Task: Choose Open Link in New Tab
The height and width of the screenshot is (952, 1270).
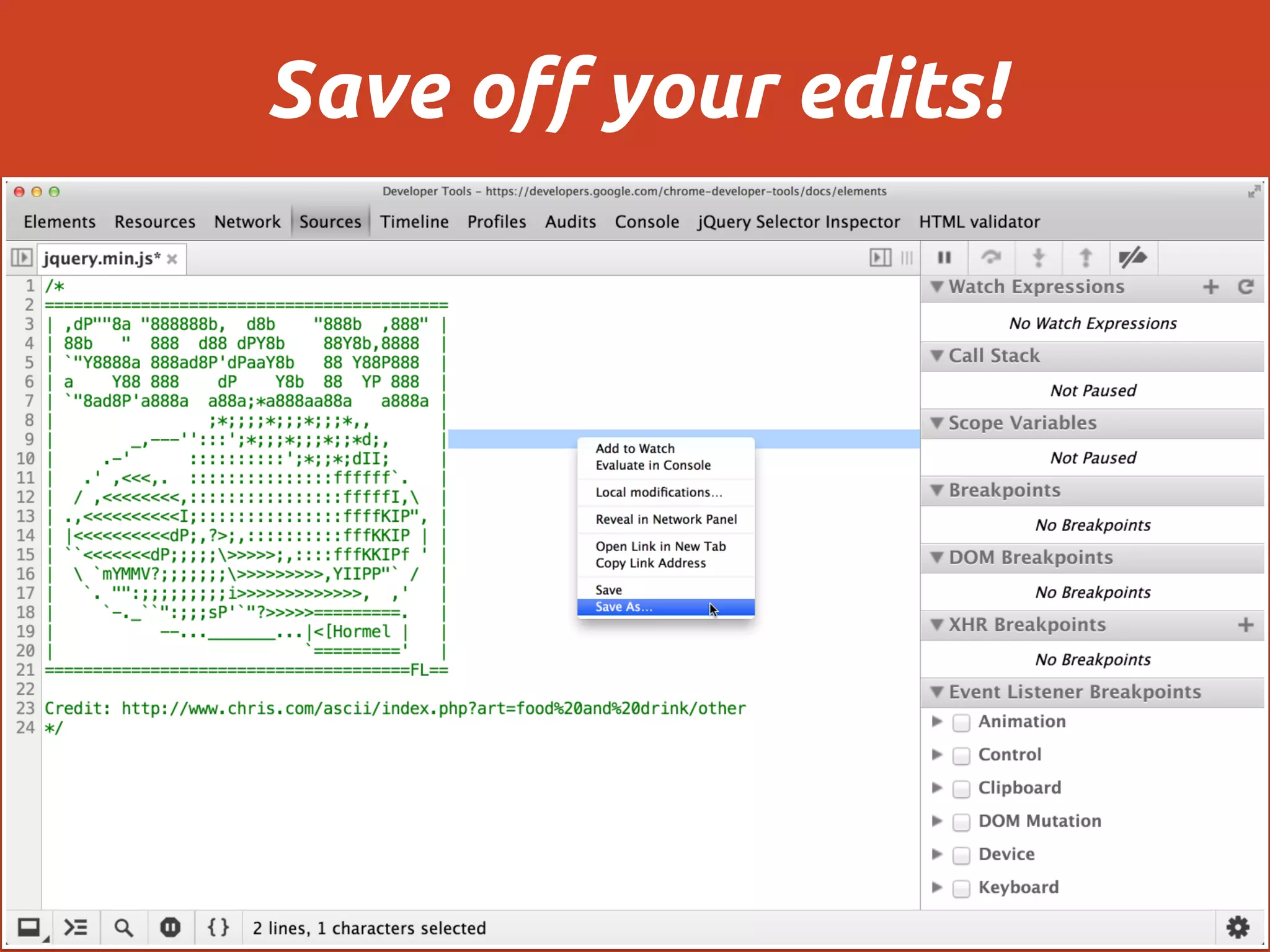Action: point(666,547)
